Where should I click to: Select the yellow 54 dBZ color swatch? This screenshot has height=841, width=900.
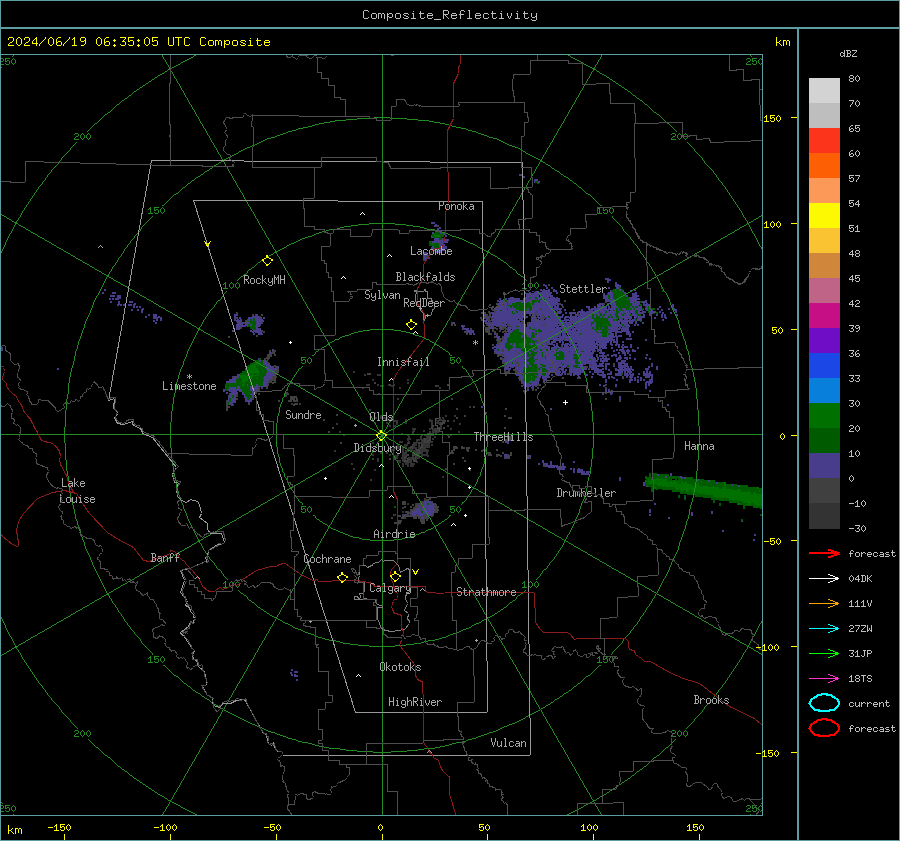click(x=824, y=215)
